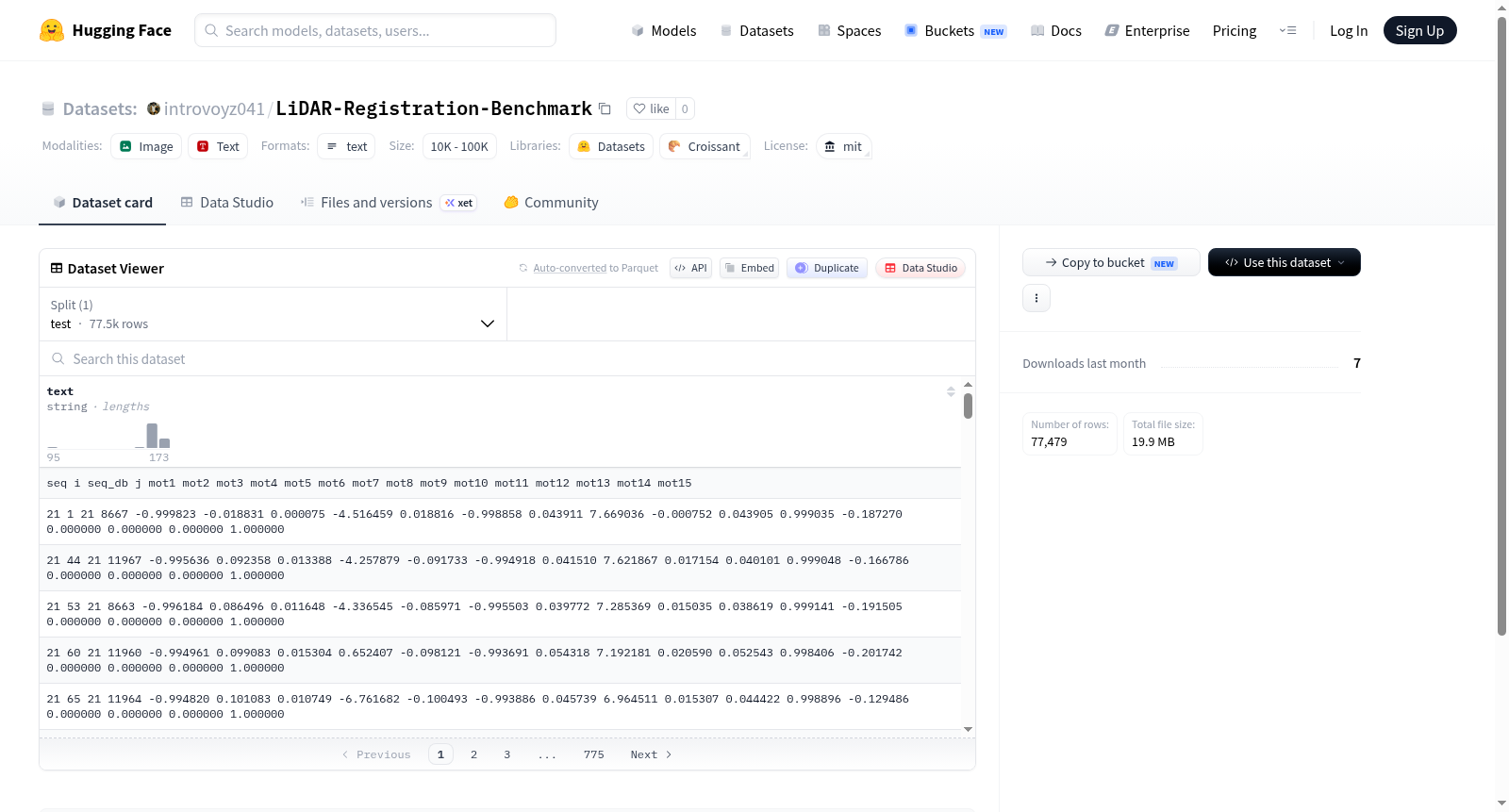The width and height of the screenshot is (1509, 812).
Task: Open the three-dot more options button
Action: pyautogui.click(x=1036, y=298)
